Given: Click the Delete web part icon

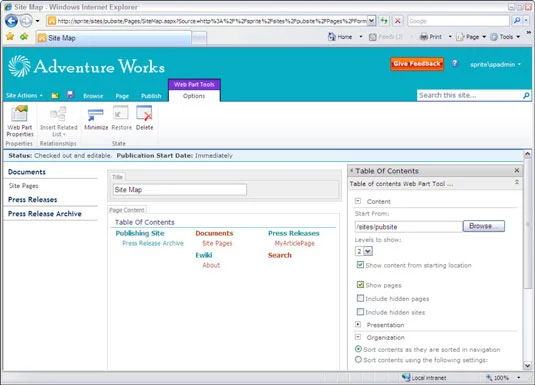Looking at the screenshot, I should 144,113.
